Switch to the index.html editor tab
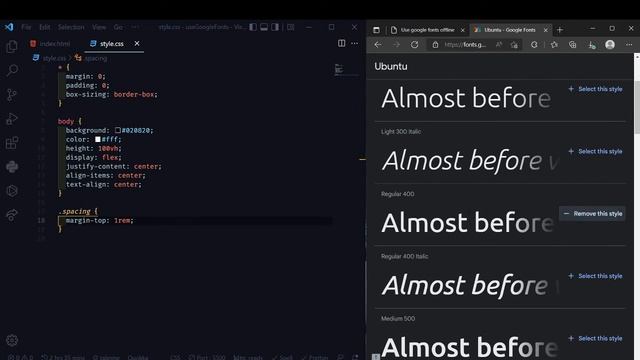640x360 pixels. coord(50,44)
